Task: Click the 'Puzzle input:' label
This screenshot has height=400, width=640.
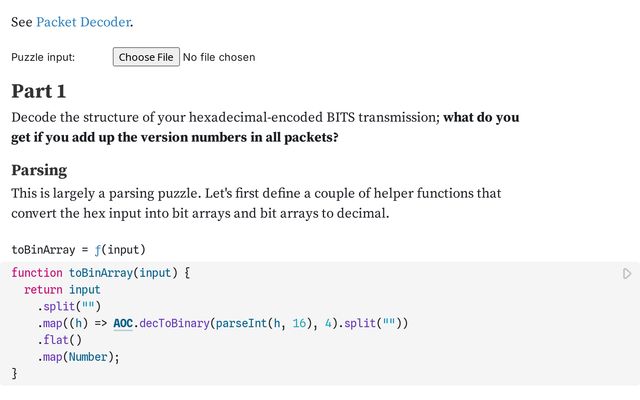Action: point(43,57)
